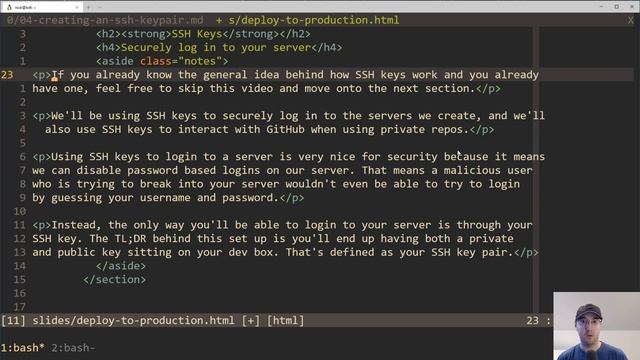Click the webcam video thumbnail
The height and width of the screenshot is (360, 640).
(x=596, y=326)
